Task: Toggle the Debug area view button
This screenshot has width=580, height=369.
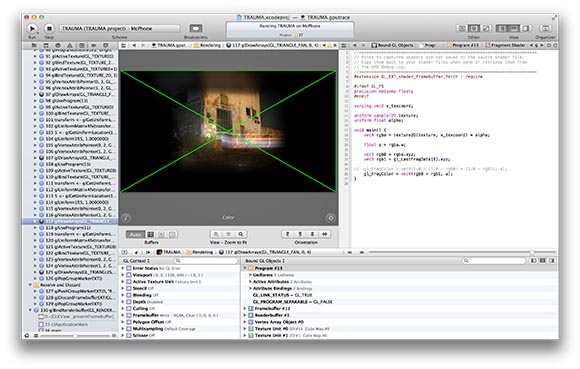Action: (514, 28)
